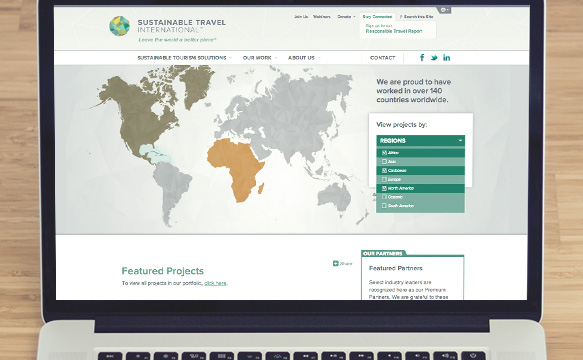Click the 'View projects by:' label
This screenshot has height=360, width=583.
[402, 125]
